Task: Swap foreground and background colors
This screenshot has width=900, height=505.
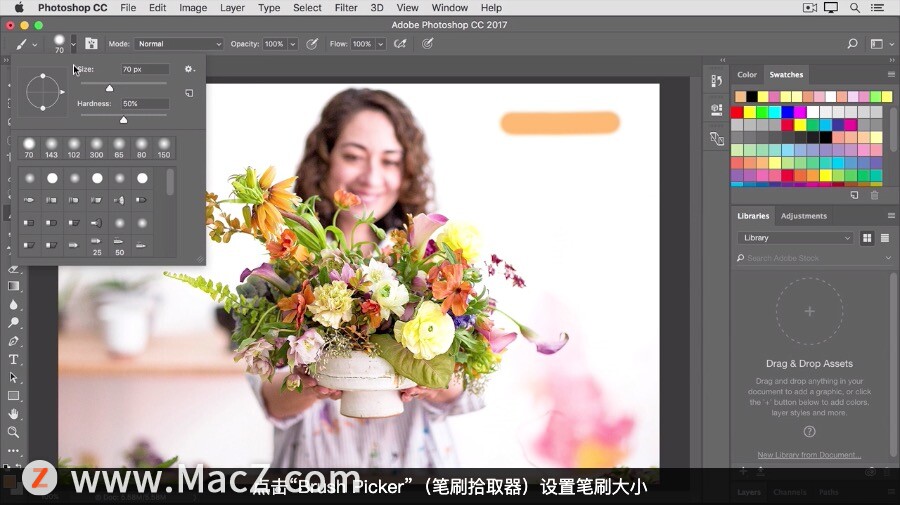Action: pyautogui.click(x=17, y=466)
